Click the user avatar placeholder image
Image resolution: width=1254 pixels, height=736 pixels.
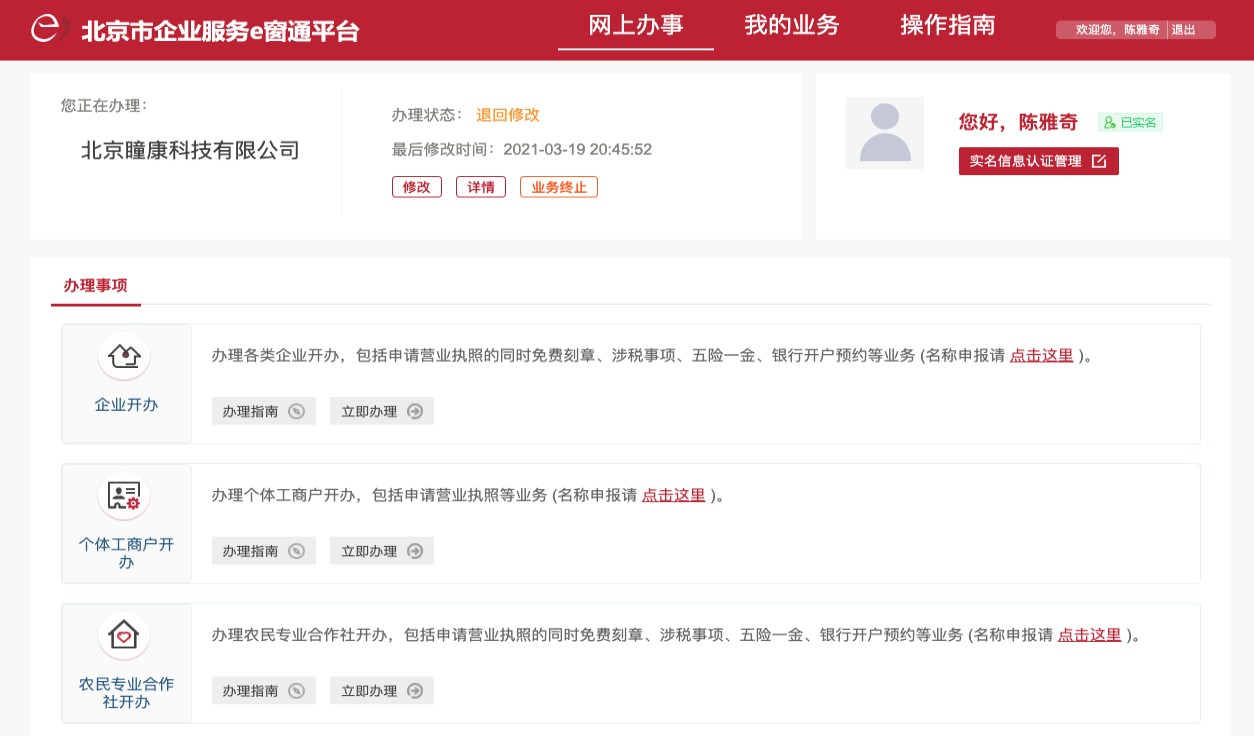click(x=884, y=133)
